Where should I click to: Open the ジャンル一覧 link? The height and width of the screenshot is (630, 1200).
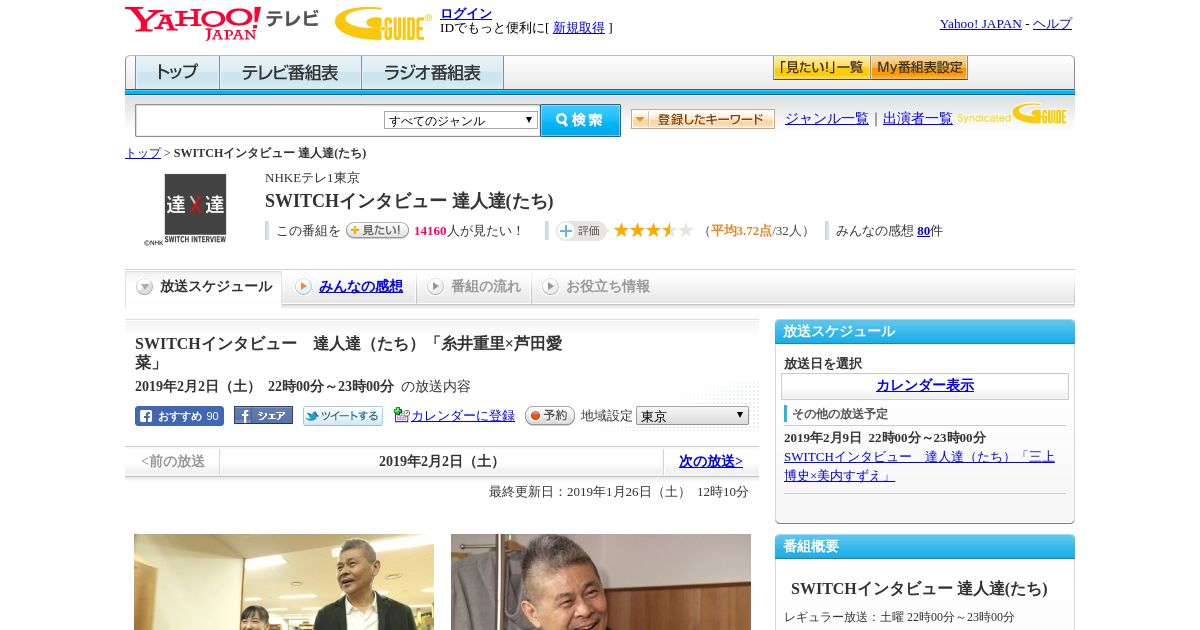827,118
